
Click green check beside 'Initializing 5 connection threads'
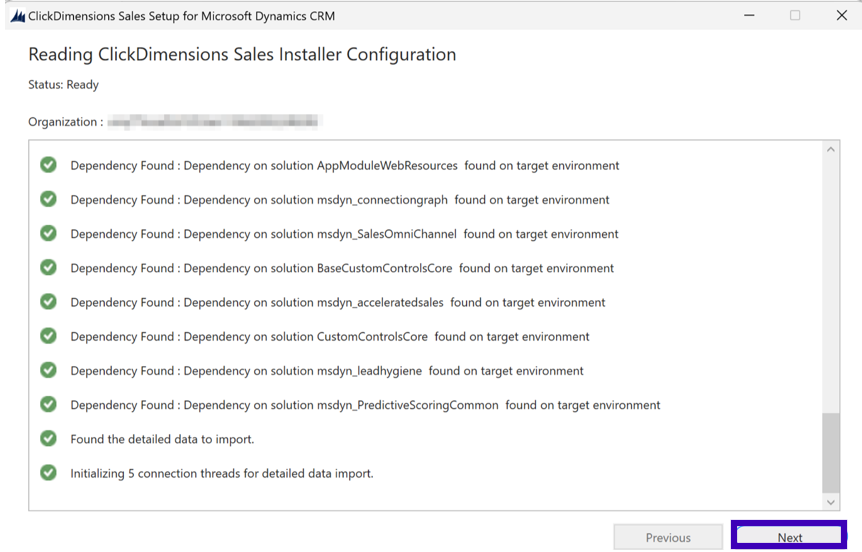48,473
